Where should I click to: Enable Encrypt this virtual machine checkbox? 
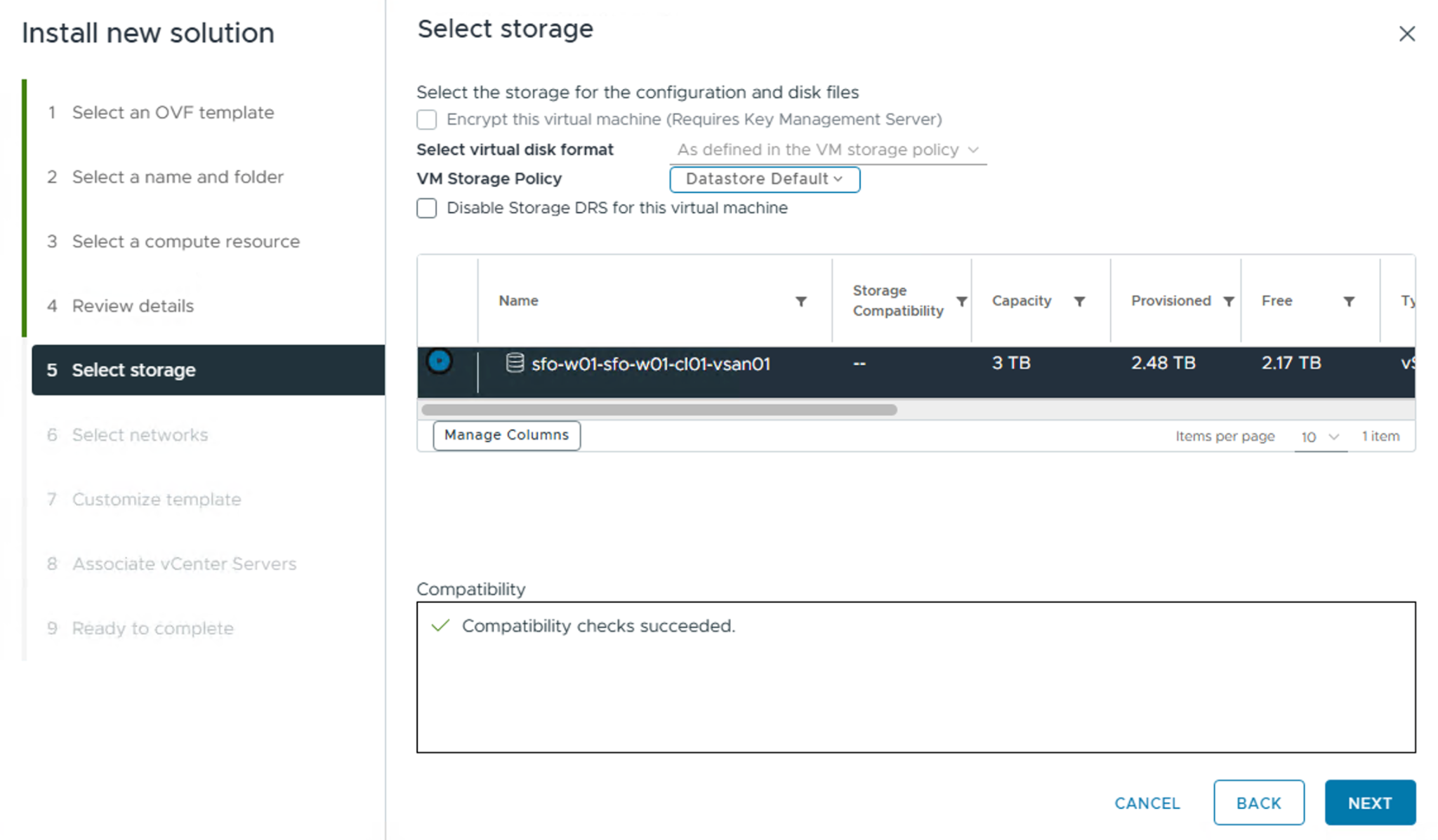tap(427, 119)
